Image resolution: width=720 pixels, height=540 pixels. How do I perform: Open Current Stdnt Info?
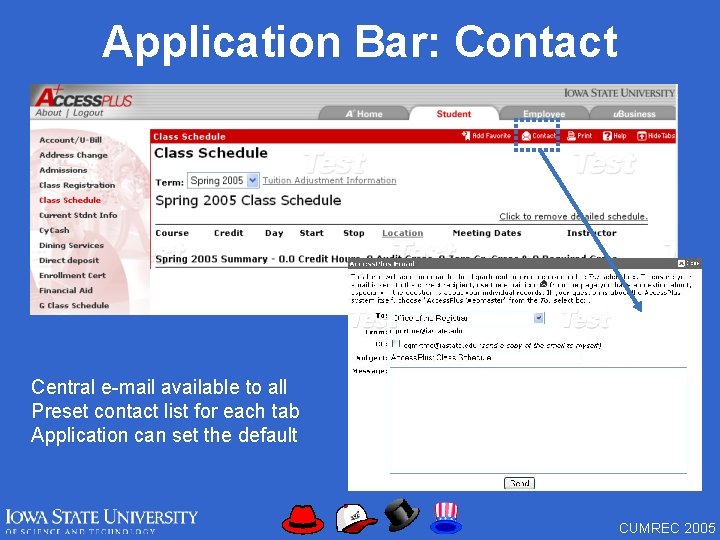pyautogui.click(x=78, y=215)
